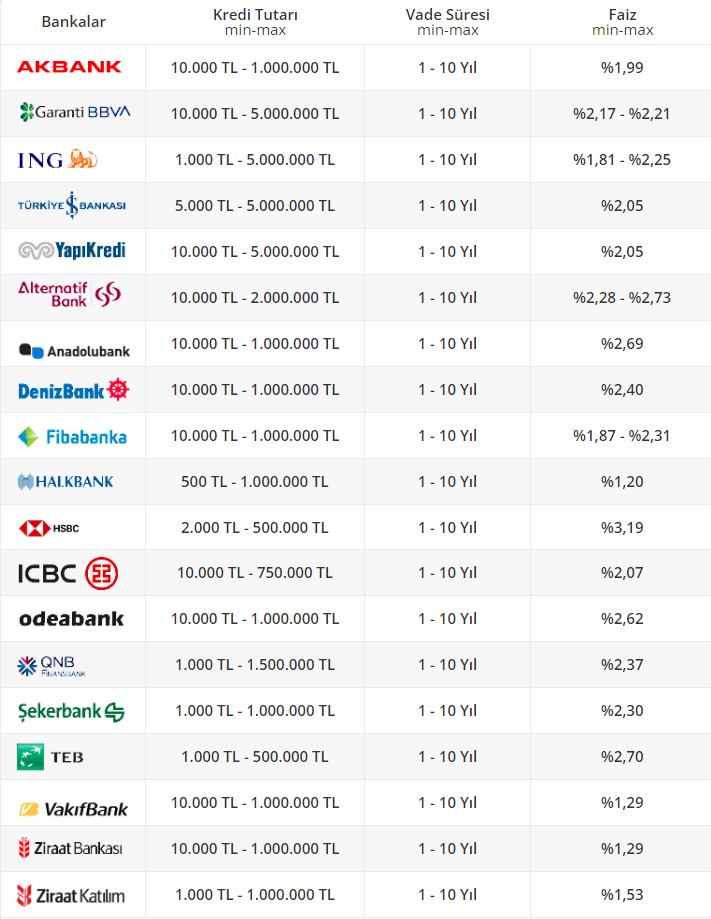
Task: Click the Şekerbank logo
Action: (71, 711)
